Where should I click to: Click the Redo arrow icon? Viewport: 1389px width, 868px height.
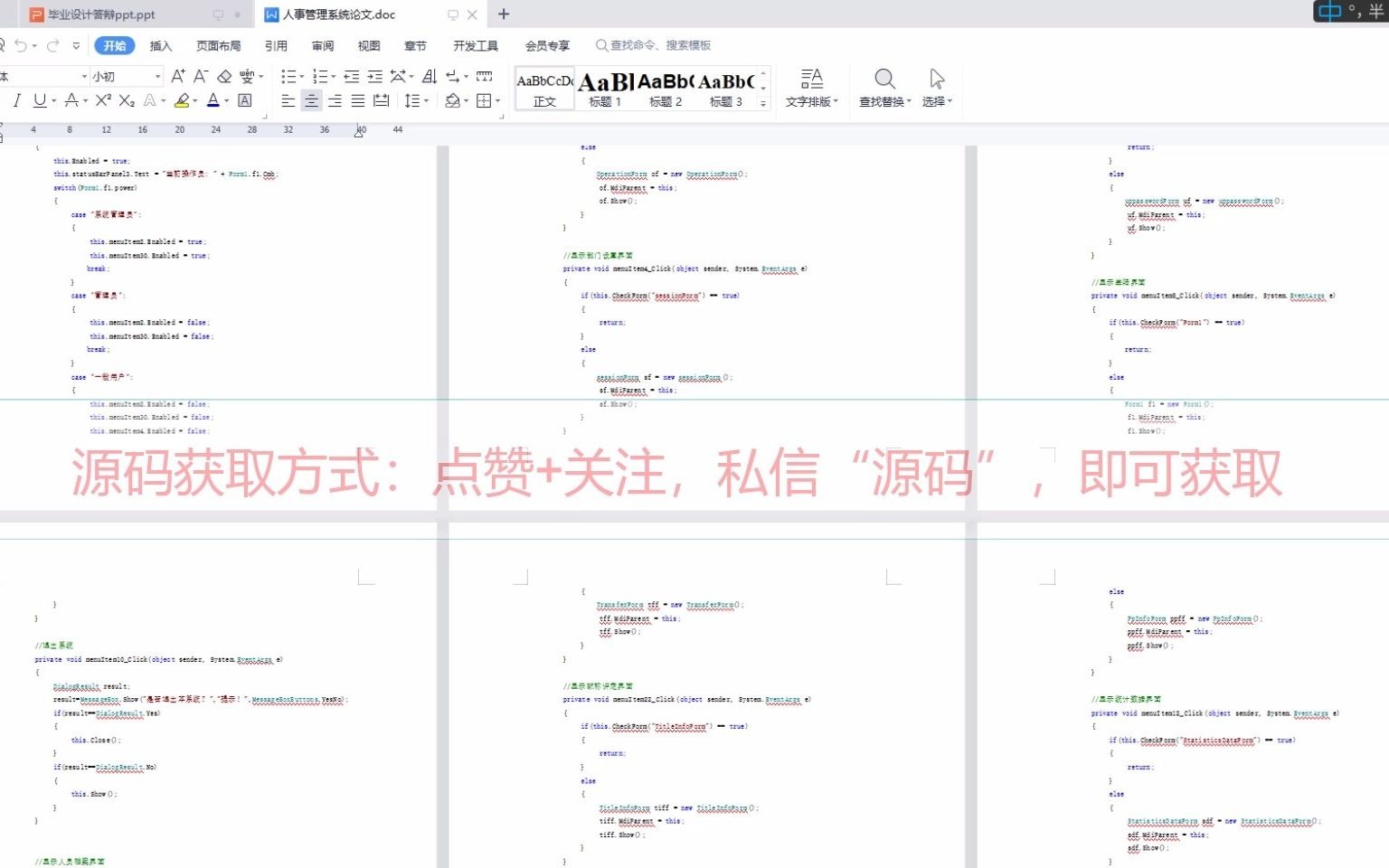[x=53, y=45]
